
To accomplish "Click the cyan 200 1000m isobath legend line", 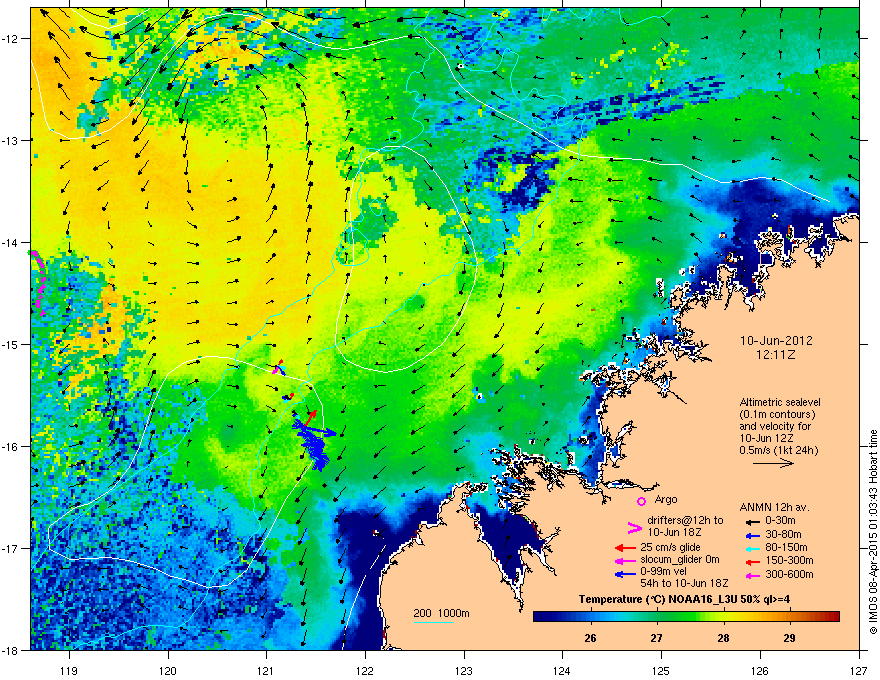I will 434,622.
